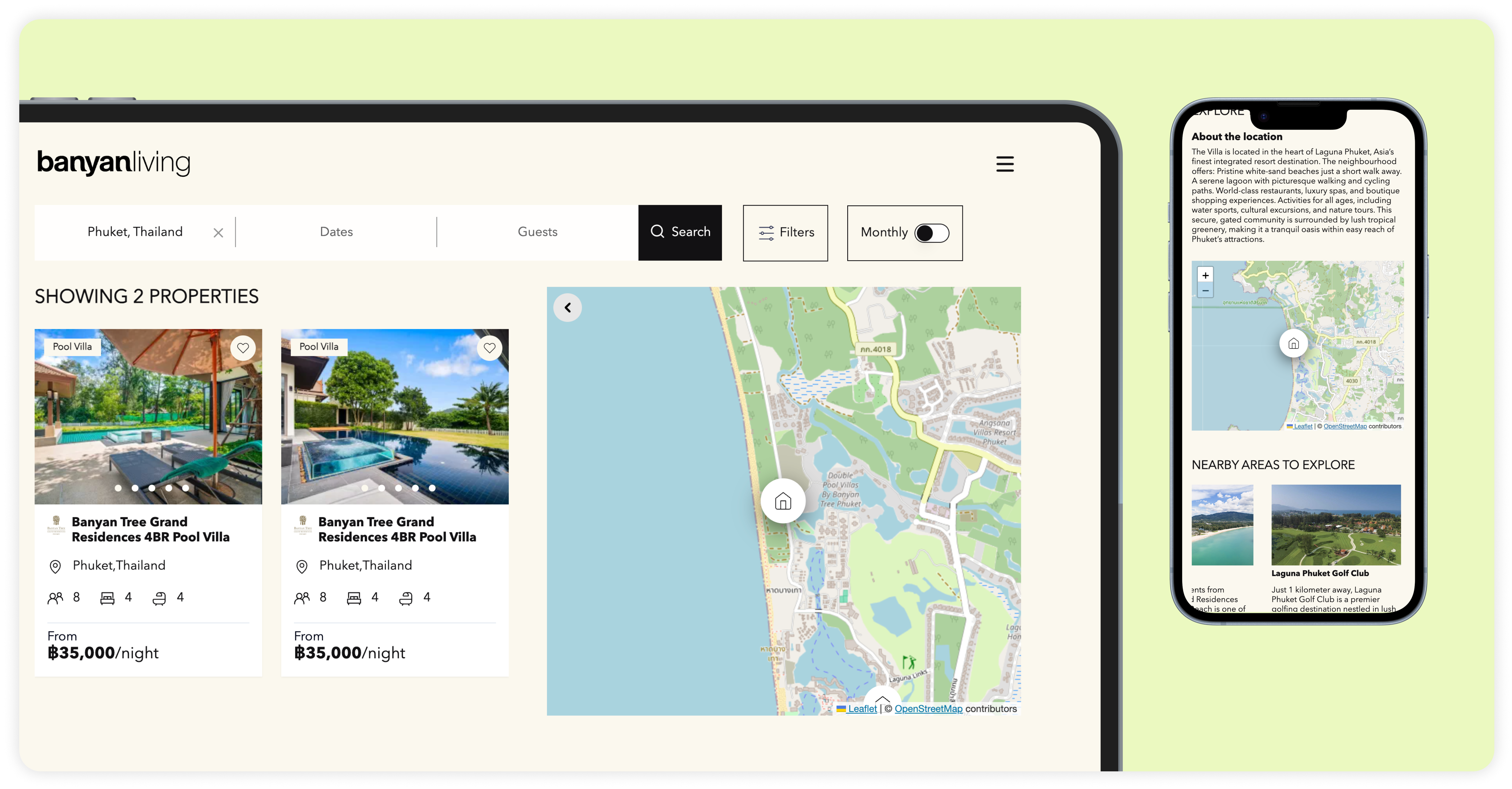
Task: Click the Search button
Action: pyautogui.click(x=680, y=232)
